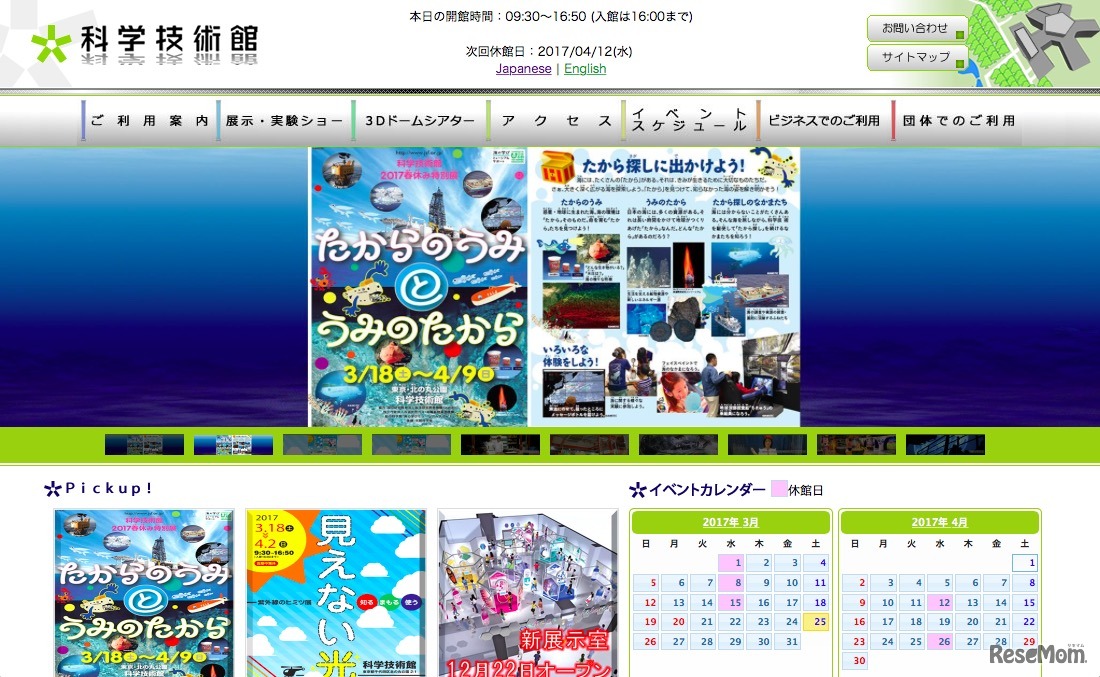This screenshot has width=1100, height=677.
Task: Open the たからのうみ Pickup poster
Action: [x=144, y=593]
